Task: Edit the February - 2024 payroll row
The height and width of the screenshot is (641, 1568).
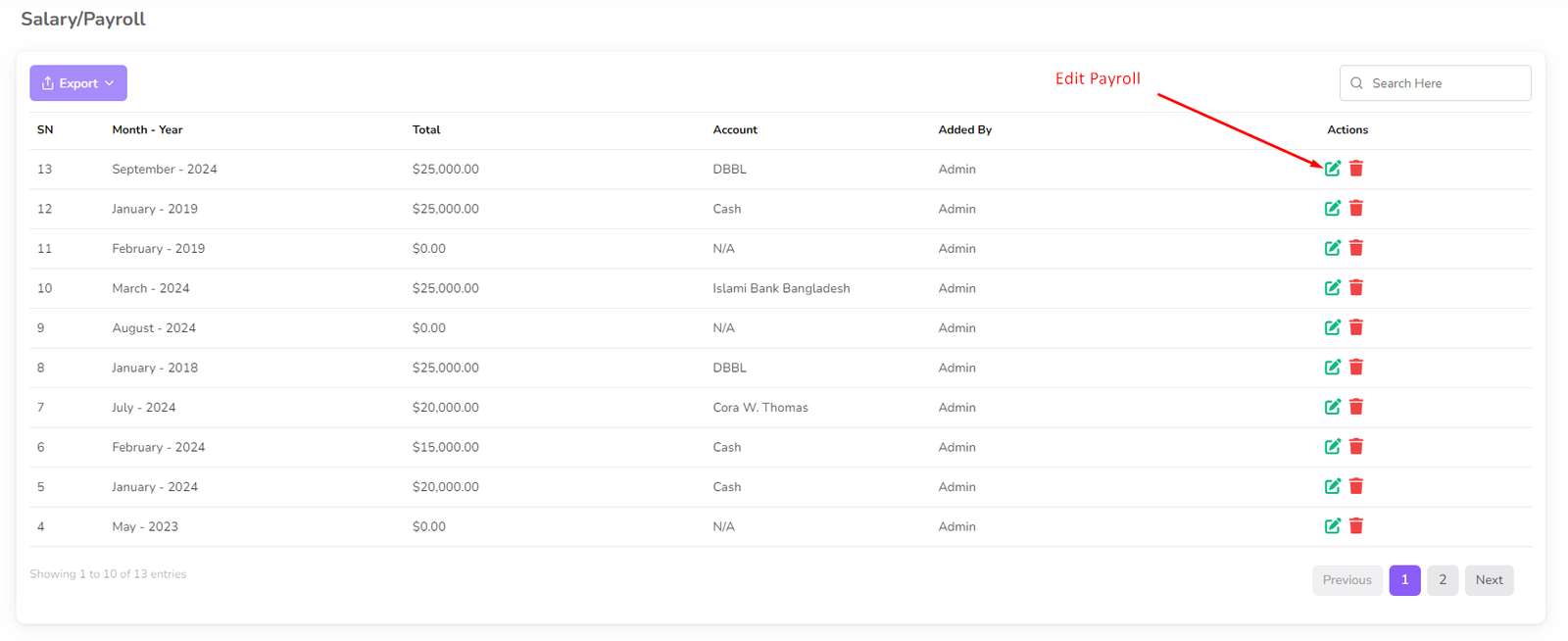Action: click(1332, 447)
